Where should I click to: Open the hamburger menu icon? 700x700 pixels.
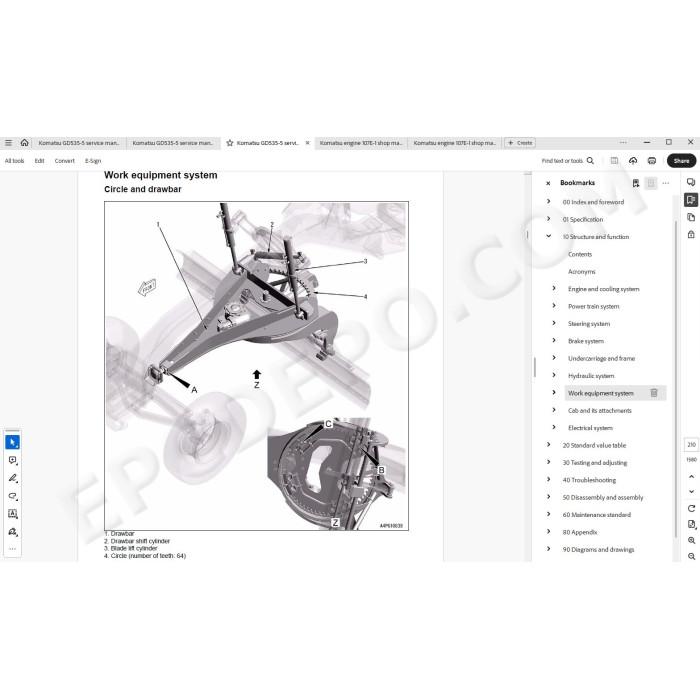8,143
